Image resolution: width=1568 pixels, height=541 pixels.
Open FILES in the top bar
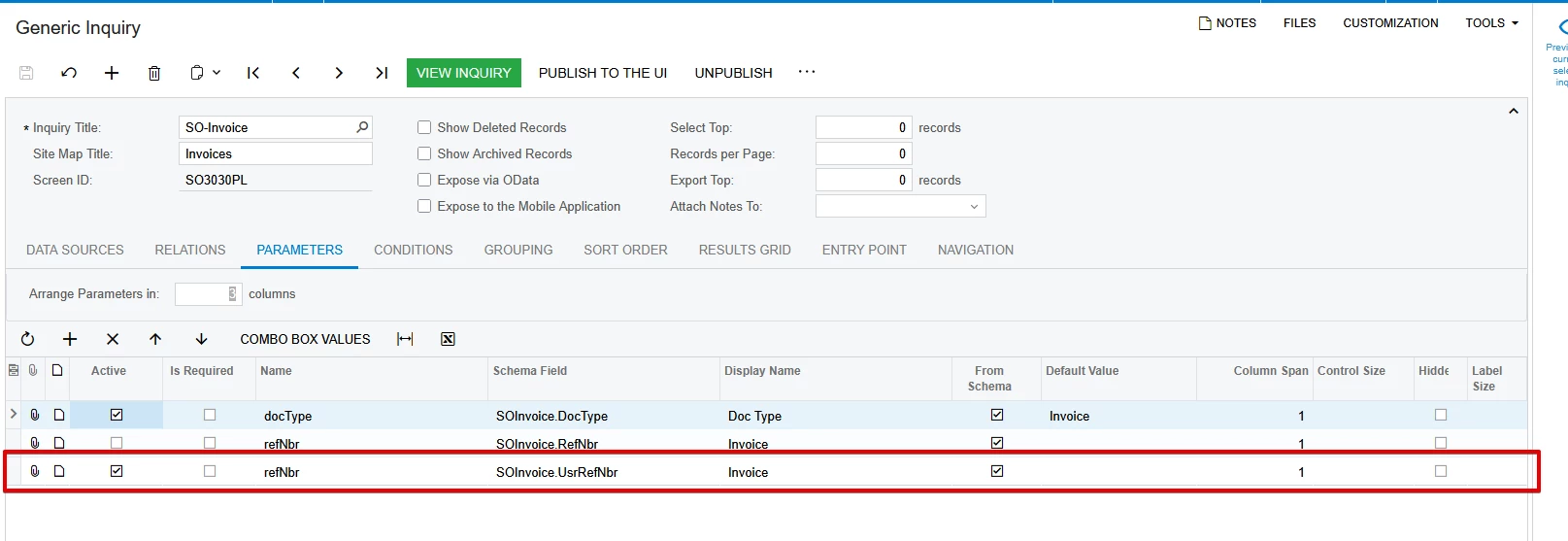1299,22
